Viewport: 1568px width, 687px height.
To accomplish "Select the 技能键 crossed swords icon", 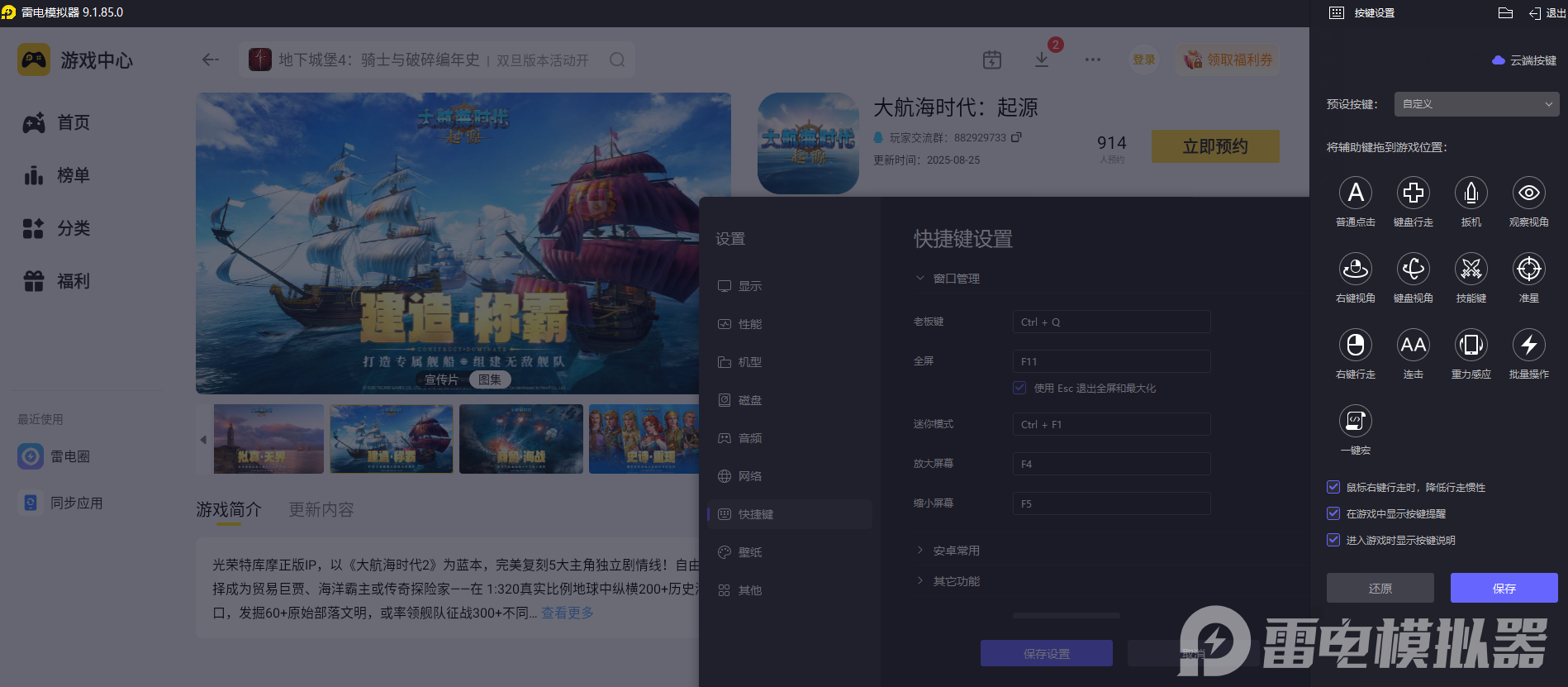I will pyautogui.click(x=1471, y=270).
